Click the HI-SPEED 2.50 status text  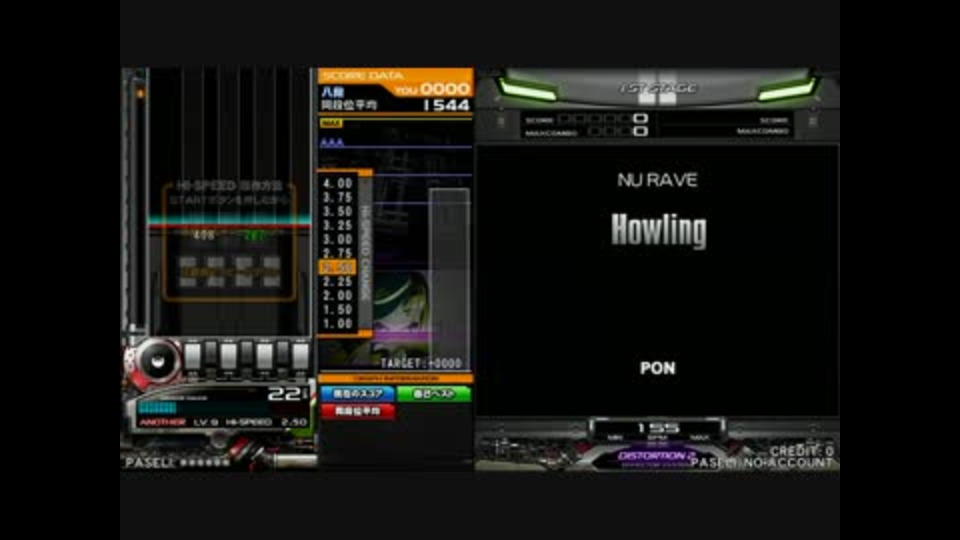tap(266, 422)
